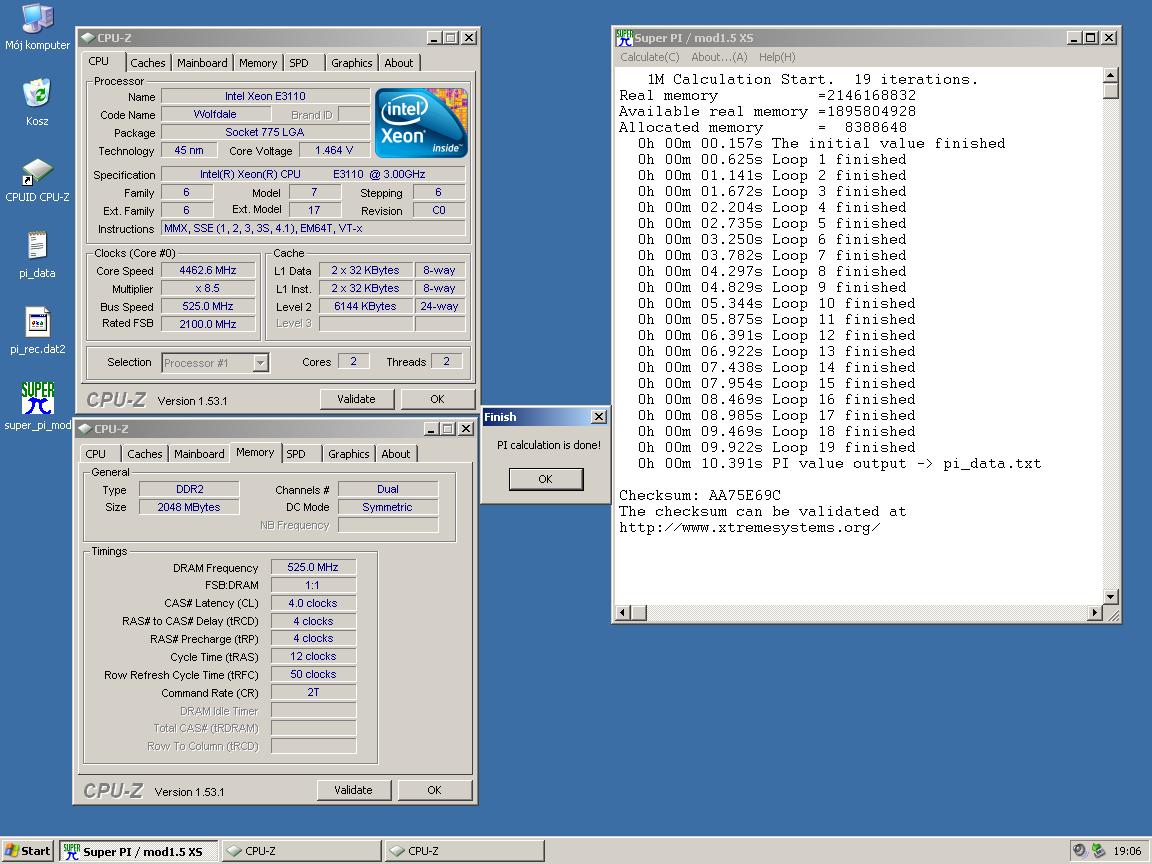Open the Graphics tab in upper CPU-Z
Image resolution: width=1152 pixels, height=864 pixels.
click(x=351, y=63)
